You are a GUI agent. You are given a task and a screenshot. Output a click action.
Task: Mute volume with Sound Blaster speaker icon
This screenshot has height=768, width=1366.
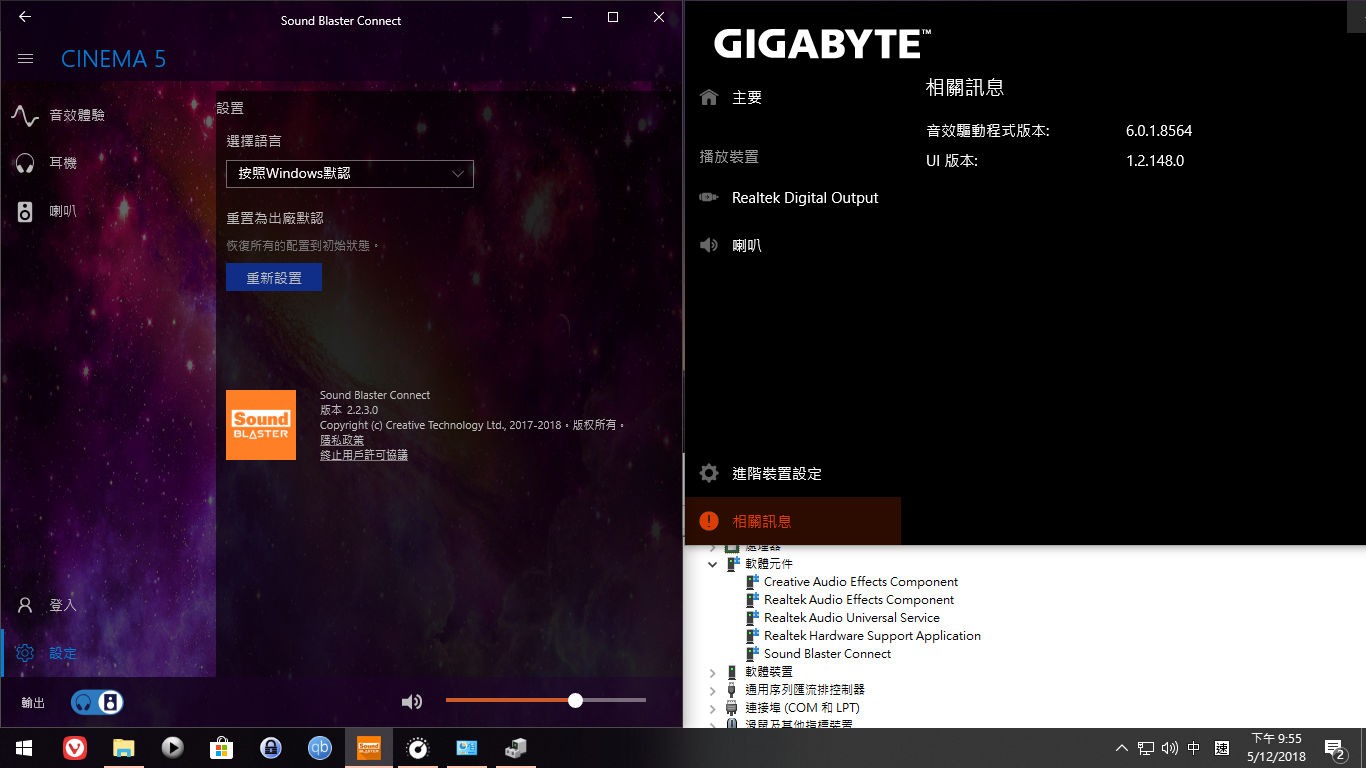click(411, 702)
